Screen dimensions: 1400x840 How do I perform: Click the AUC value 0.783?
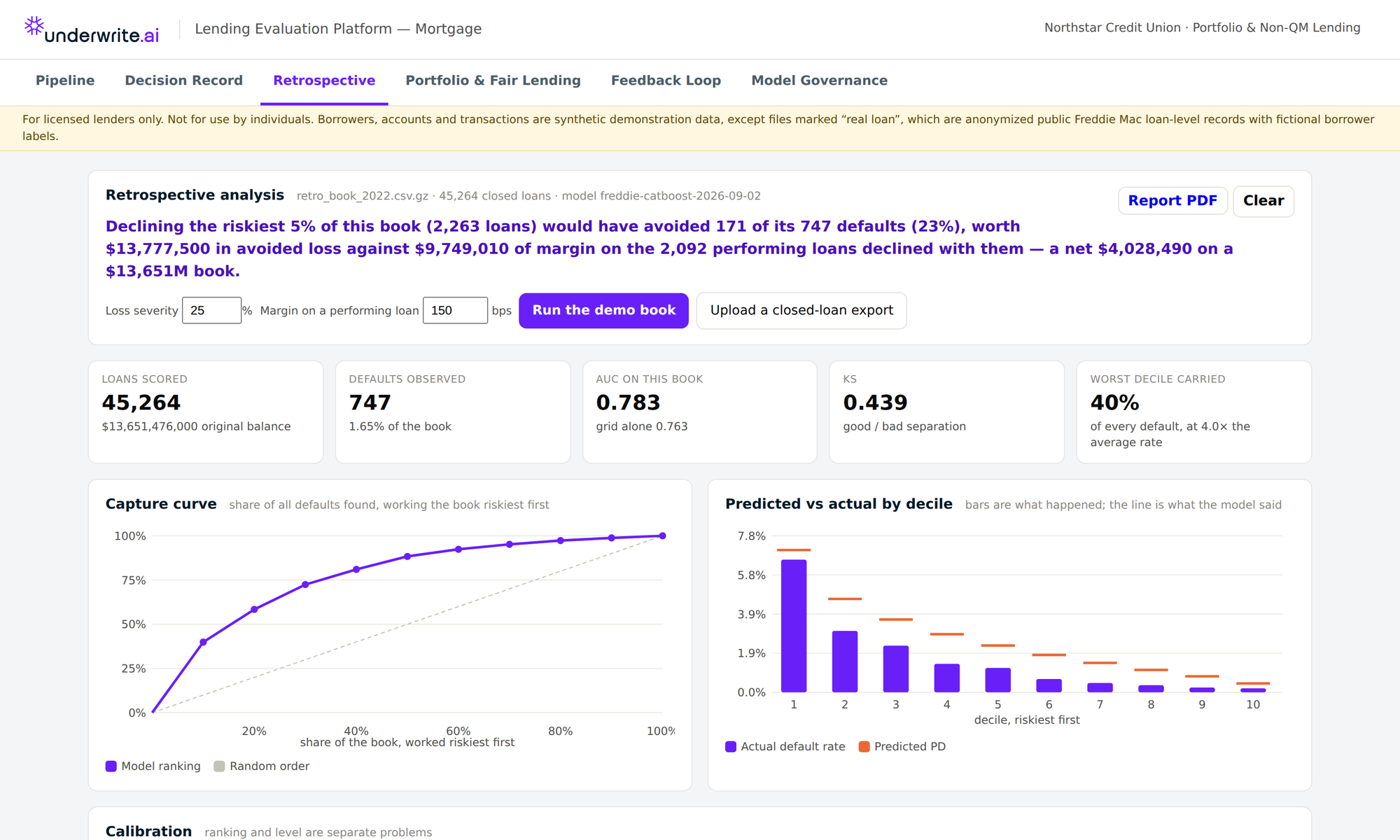click(x=628, y=402)
